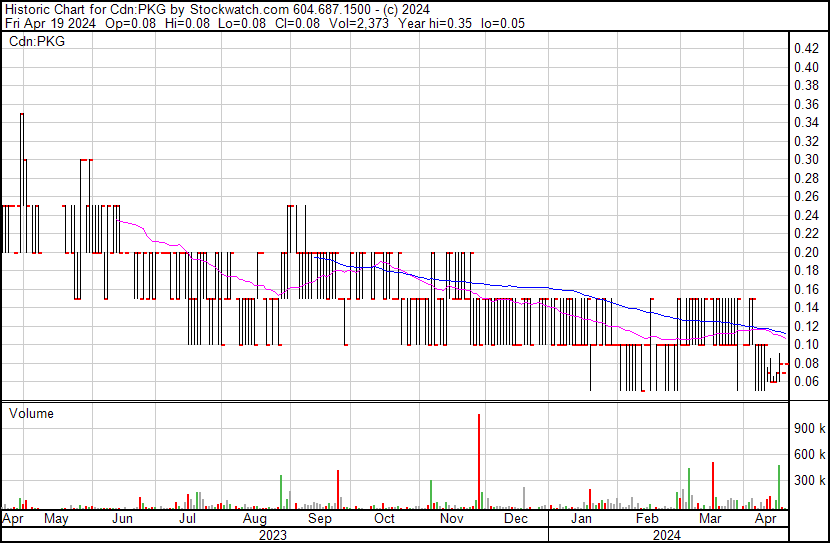
Task: Click the 0.20 price axis label
Action: 807,252
